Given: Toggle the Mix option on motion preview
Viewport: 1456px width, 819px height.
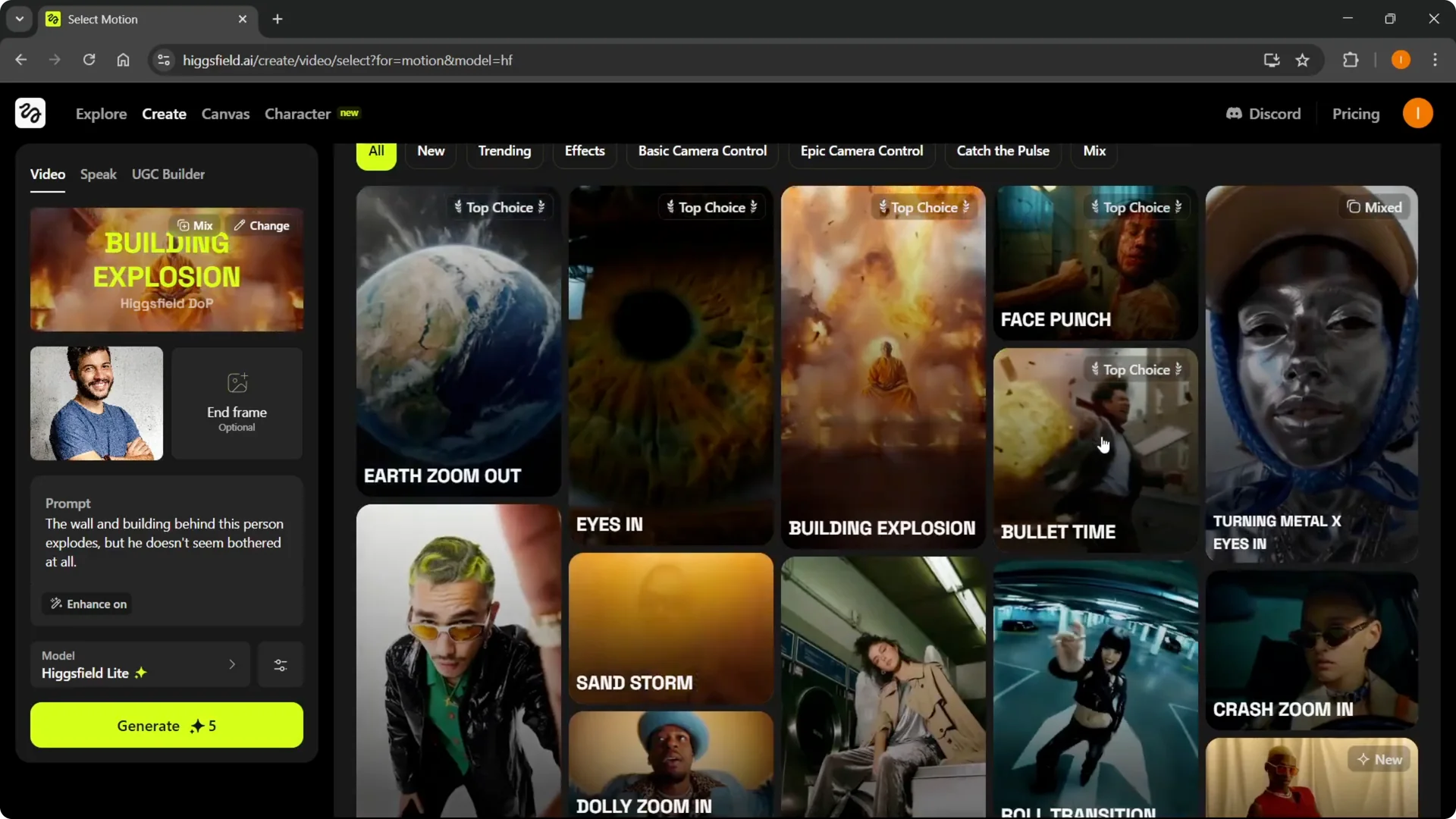Looking at the screenshot, I should tap(195, 225).
